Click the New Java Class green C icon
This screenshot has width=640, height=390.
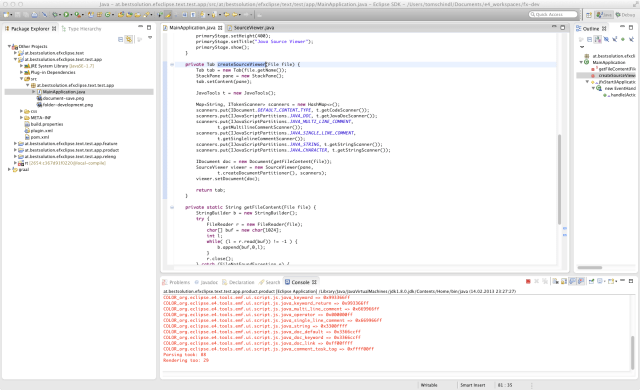click(x=108, y=15)
